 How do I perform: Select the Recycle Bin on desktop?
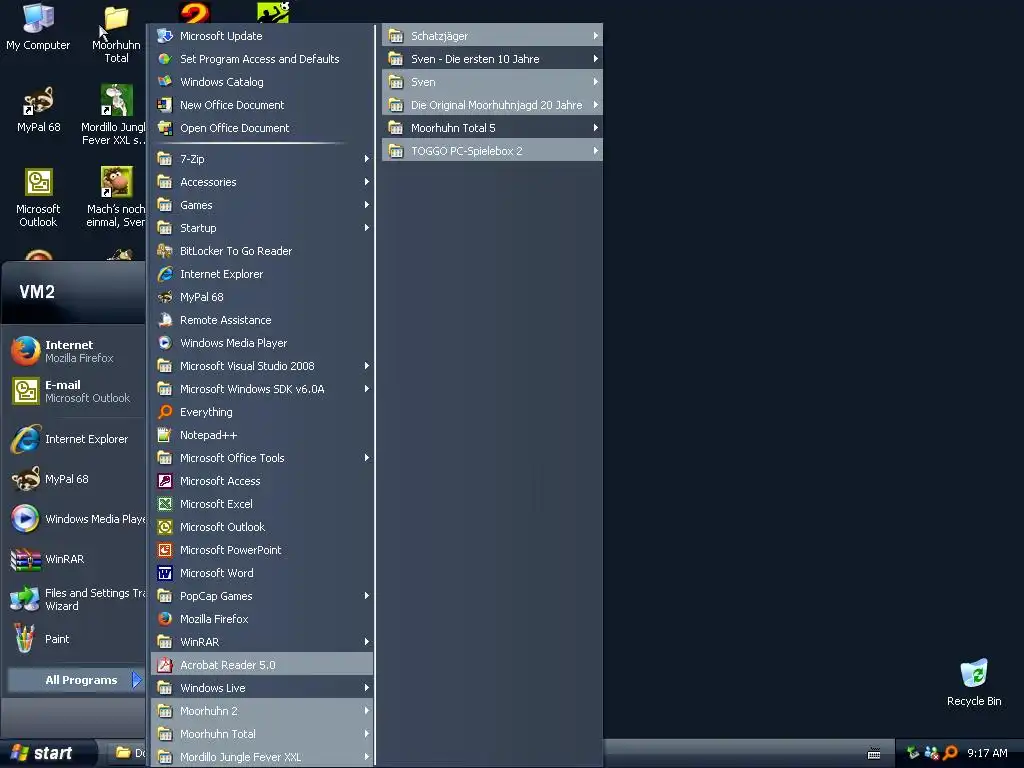[x=974, y=683]
